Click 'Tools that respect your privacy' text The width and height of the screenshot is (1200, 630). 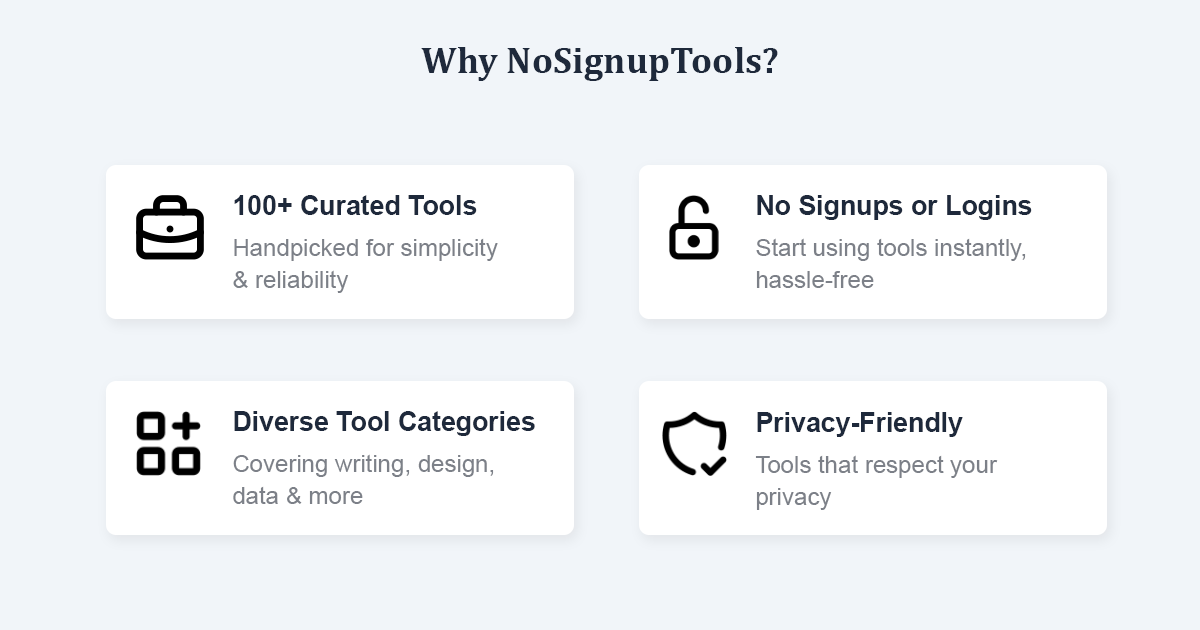[876, 465]
